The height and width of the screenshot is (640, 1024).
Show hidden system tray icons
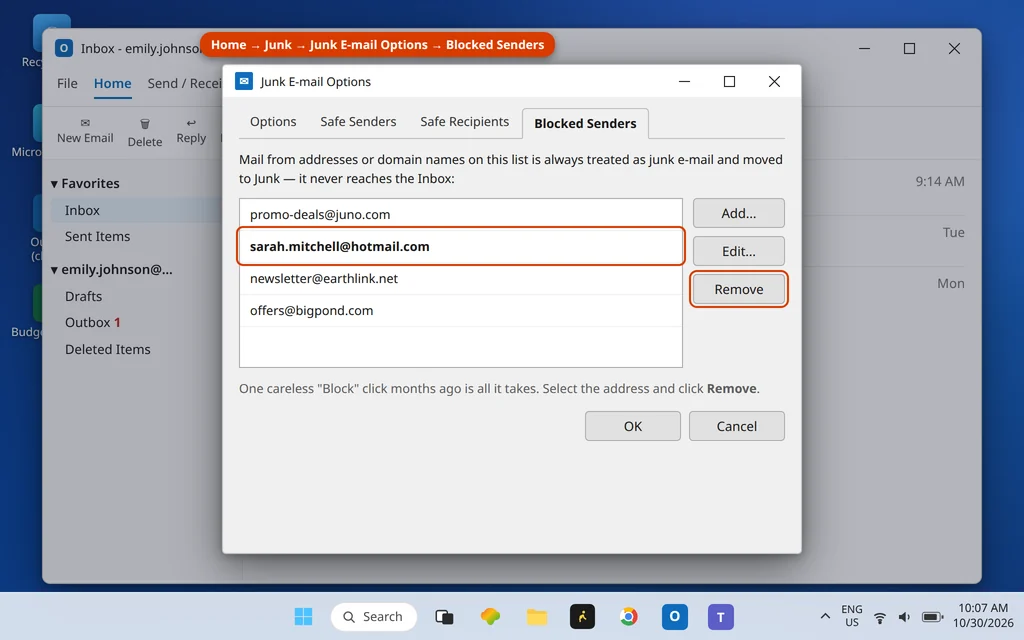(x=825, y=616)
